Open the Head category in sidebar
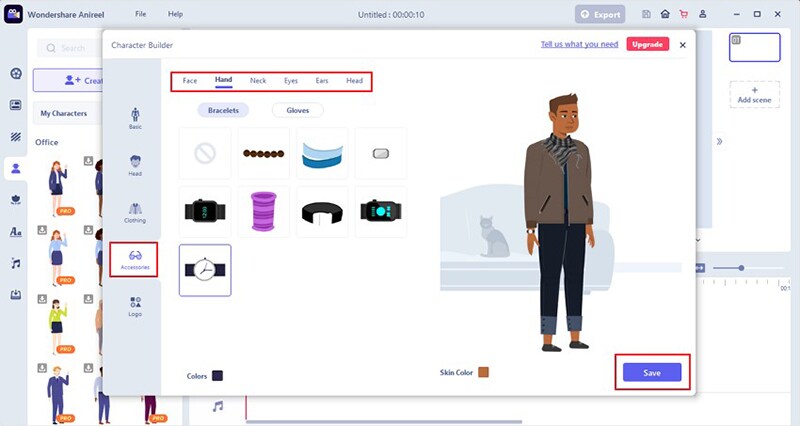The width and height of the screenshot is (800, 426). (135, 165)
